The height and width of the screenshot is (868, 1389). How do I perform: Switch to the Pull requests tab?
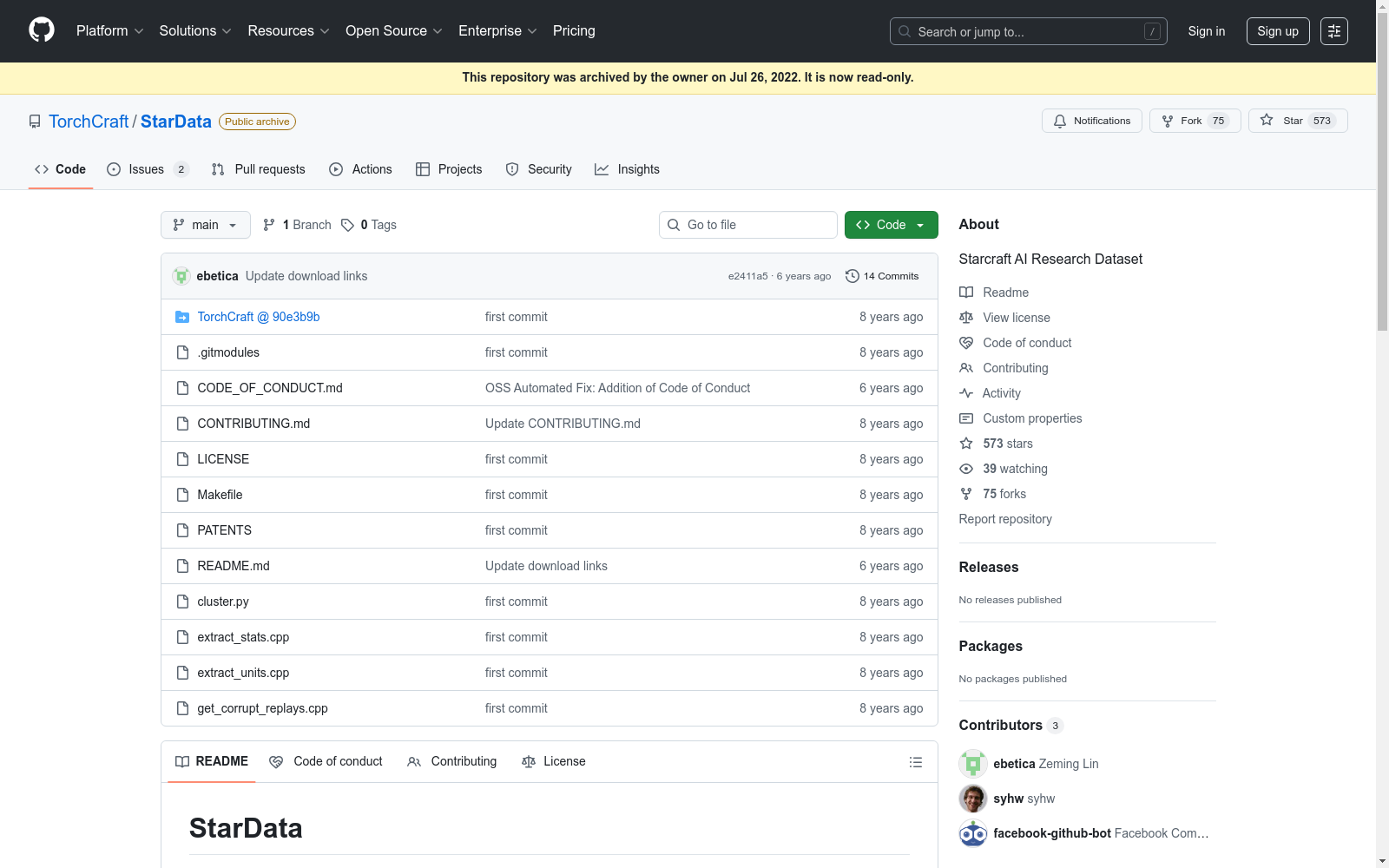(258, 169)
